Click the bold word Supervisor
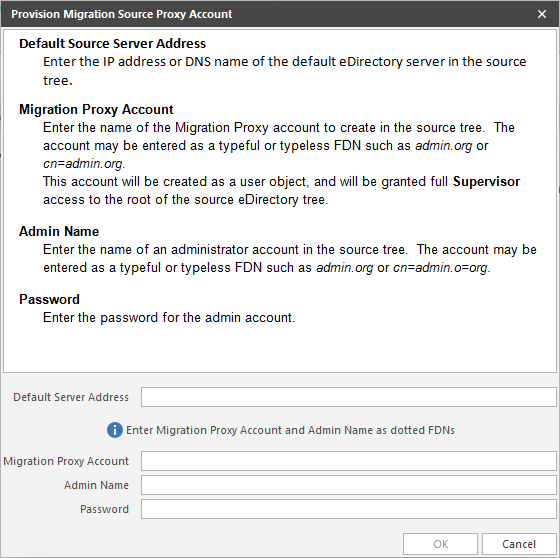 486,181
